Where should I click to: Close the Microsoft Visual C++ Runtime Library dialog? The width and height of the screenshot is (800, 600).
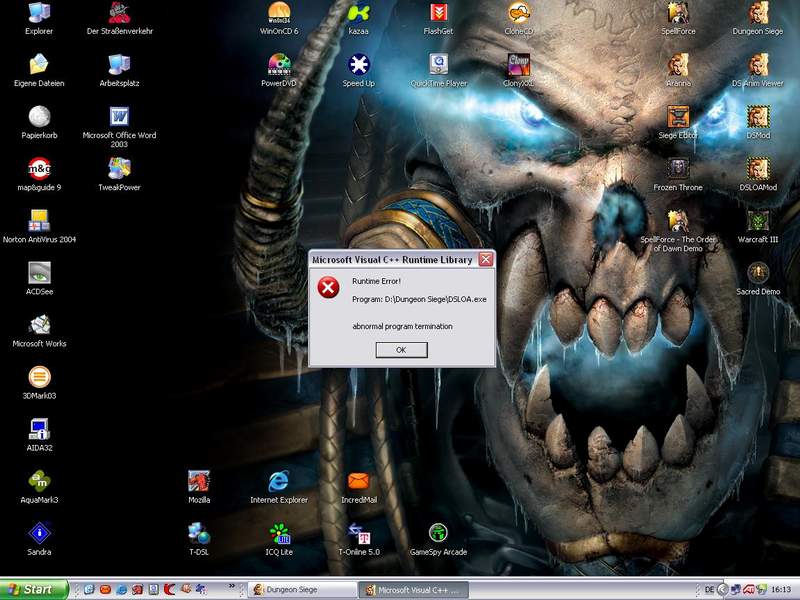(x=486, y=259)
